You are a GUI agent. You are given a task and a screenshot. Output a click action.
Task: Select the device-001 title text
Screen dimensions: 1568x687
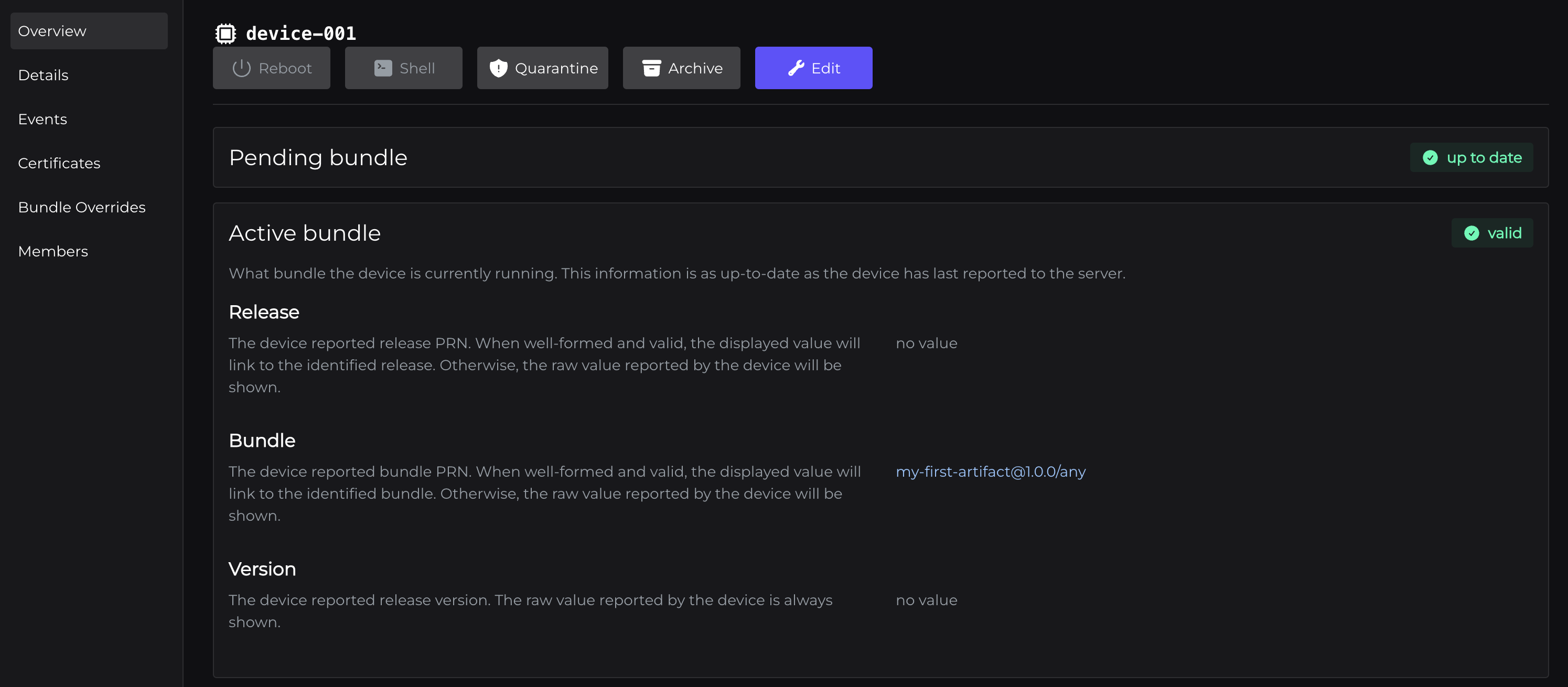click(x=300, y=34)
